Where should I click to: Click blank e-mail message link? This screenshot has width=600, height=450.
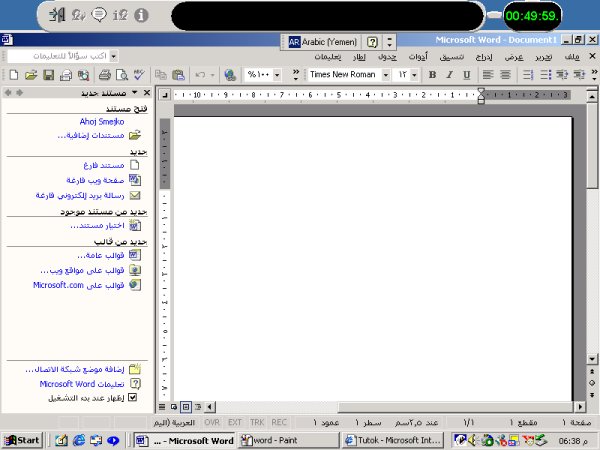point(80,195)
